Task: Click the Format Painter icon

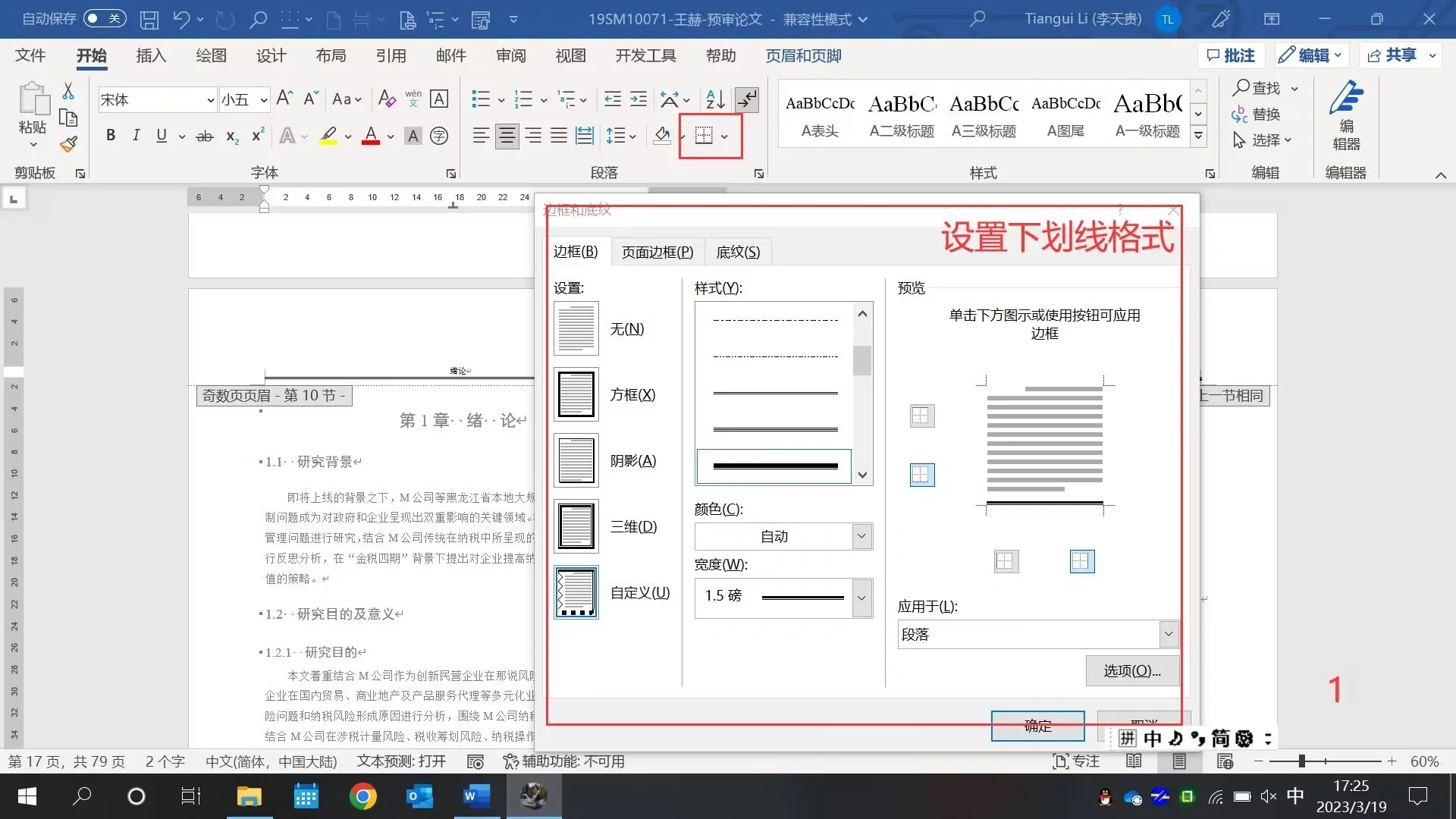Action: click(x=68, y=143)
